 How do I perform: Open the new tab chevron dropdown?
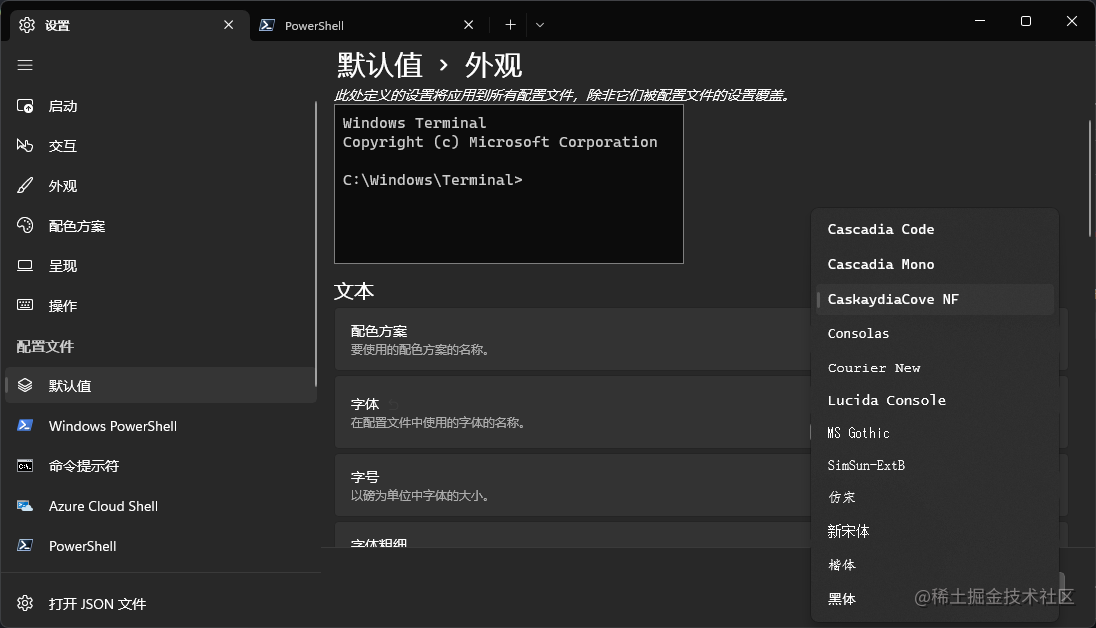click(x=540, y=24)
